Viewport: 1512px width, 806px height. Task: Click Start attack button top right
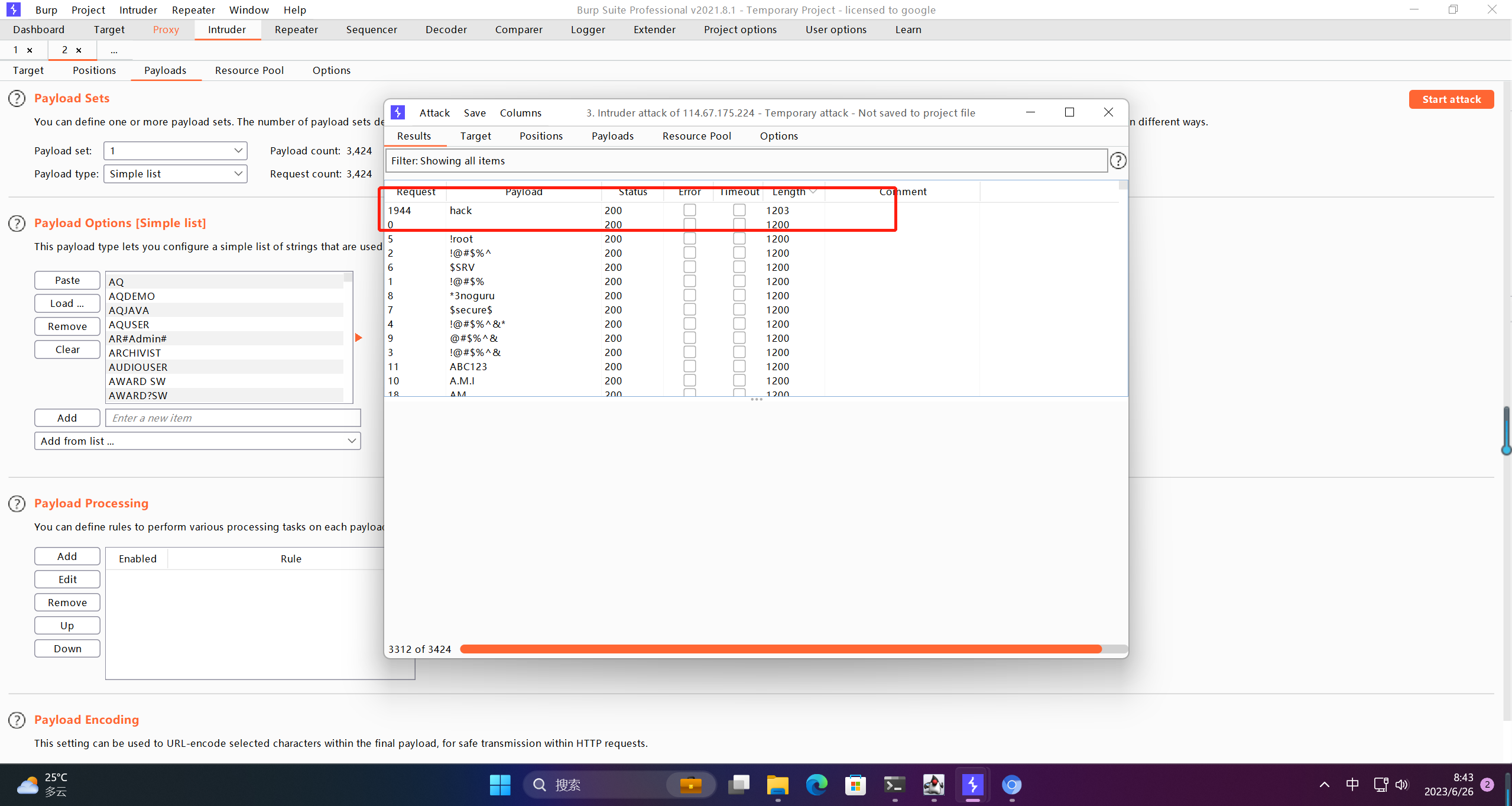pos(1450,99)
